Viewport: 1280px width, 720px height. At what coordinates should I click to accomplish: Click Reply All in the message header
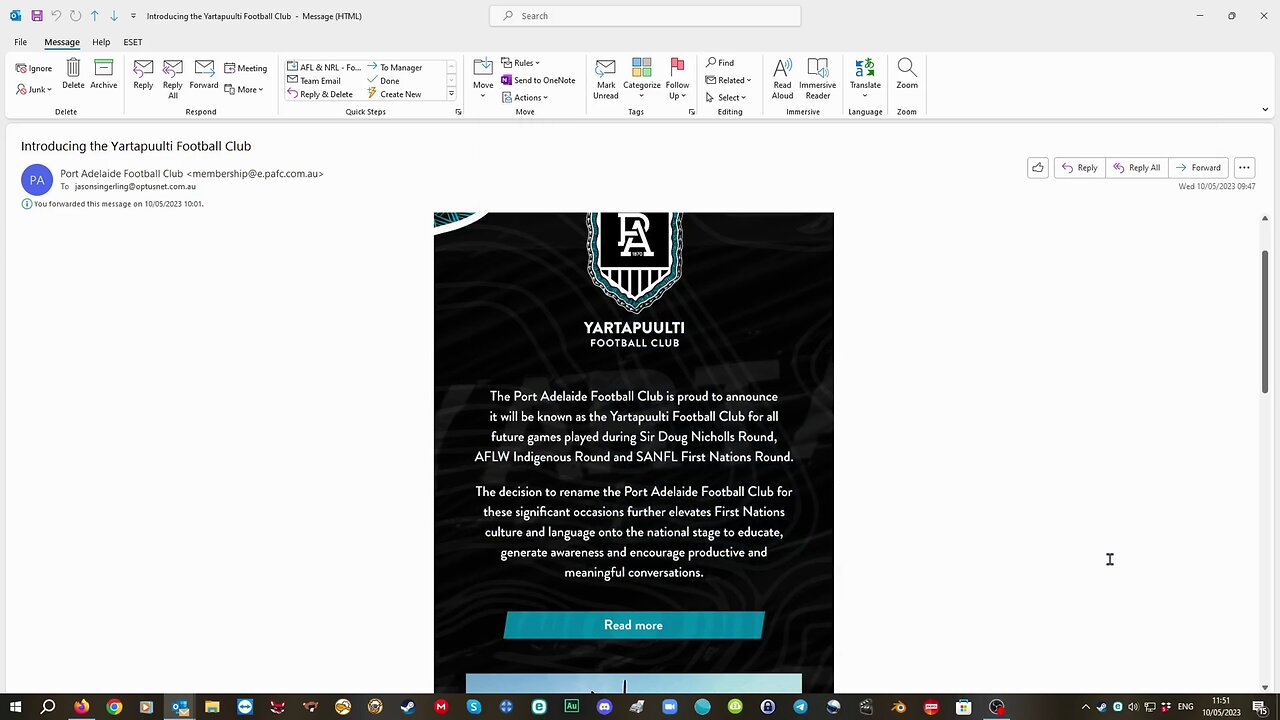[x=1137, y=168]
